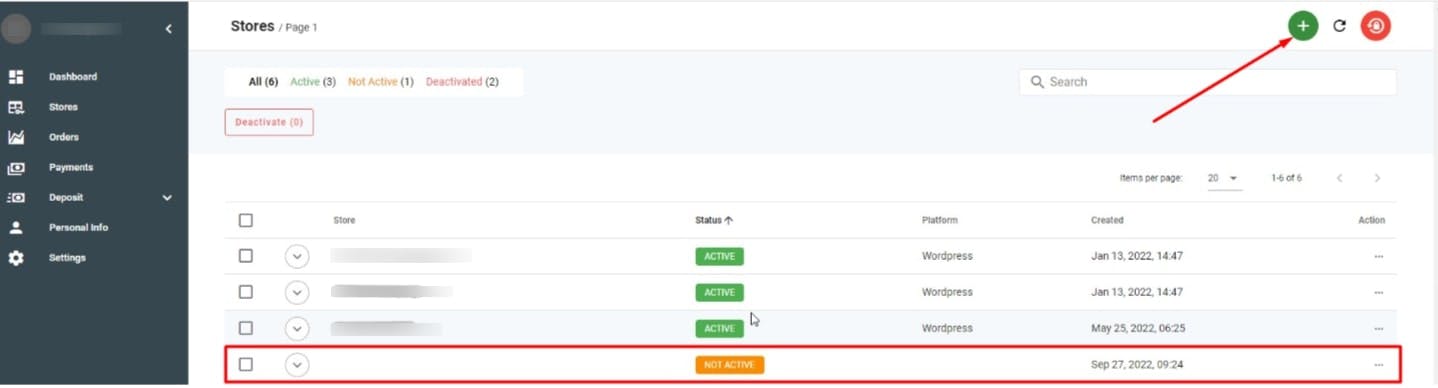Click the 1-6 of 6 pagination text

tap(1286, 178)
